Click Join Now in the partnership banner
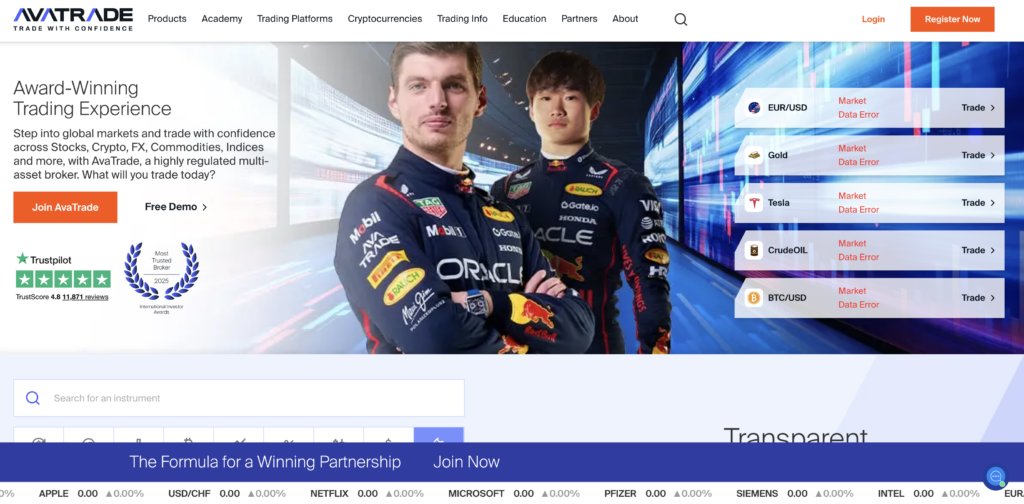 pos(466,462)
